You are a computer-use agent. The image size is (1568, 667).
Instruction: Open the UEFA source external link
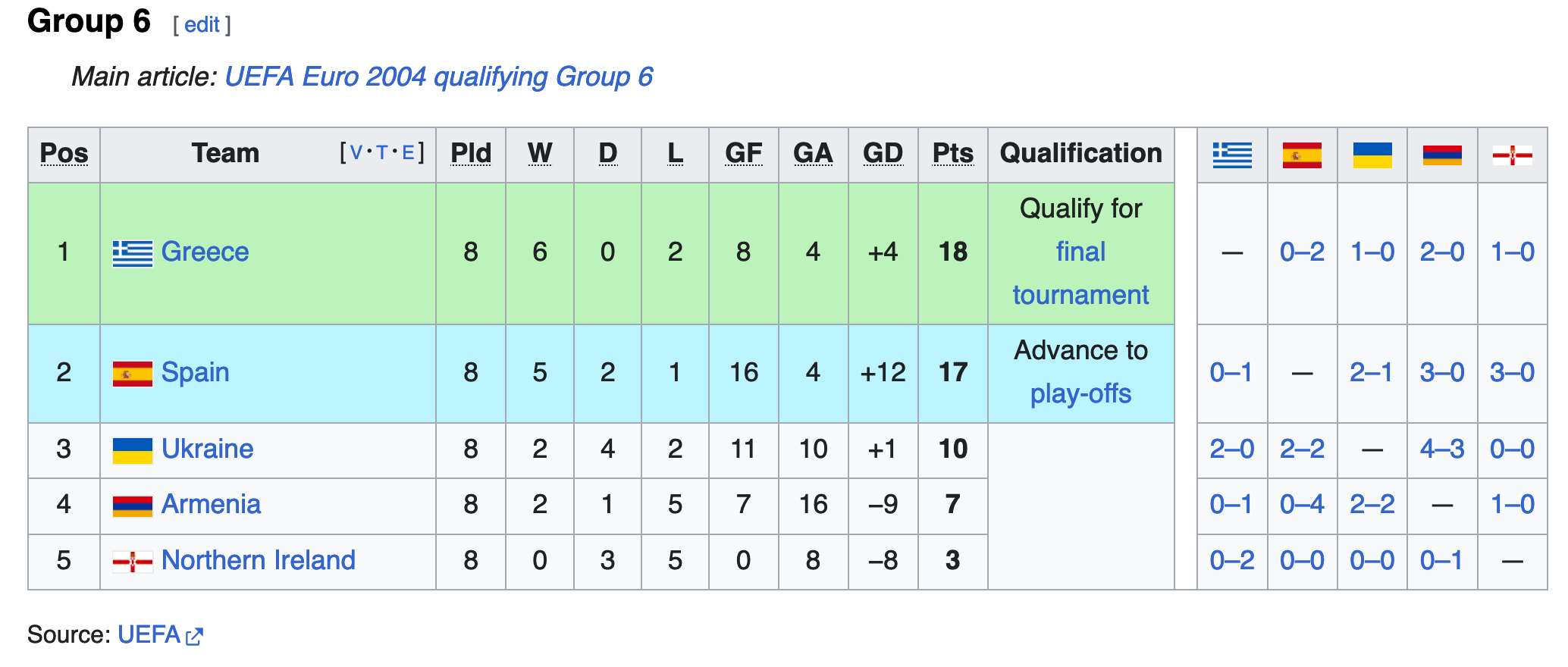click(x=149, y=635)
